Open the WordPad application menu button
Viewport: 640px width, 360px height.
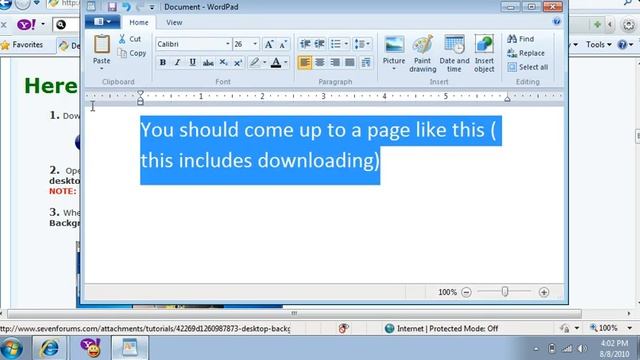102,22
